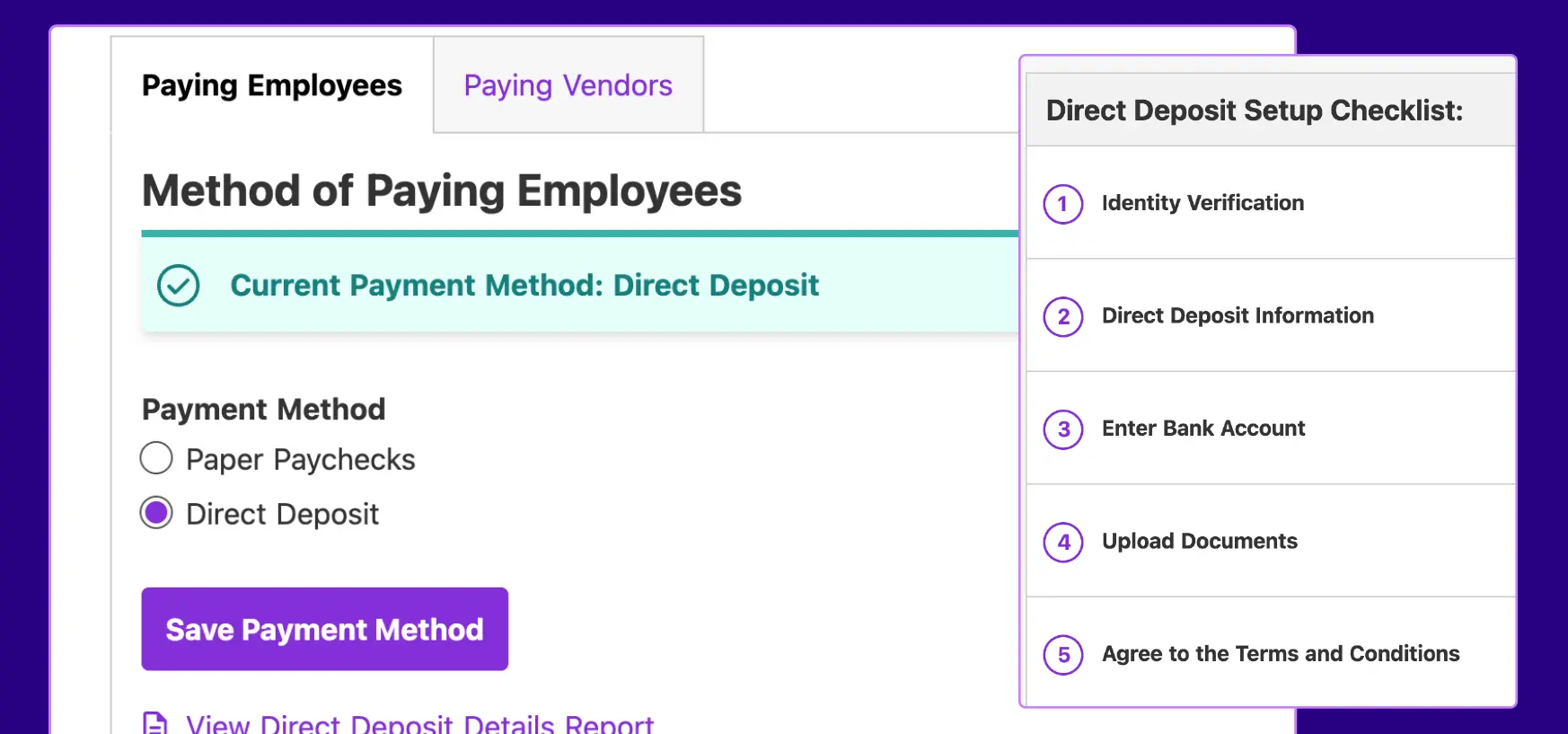Click the Current Payment Method banner text
This screenshot has height=734, width=1568.
click(524, 285)
